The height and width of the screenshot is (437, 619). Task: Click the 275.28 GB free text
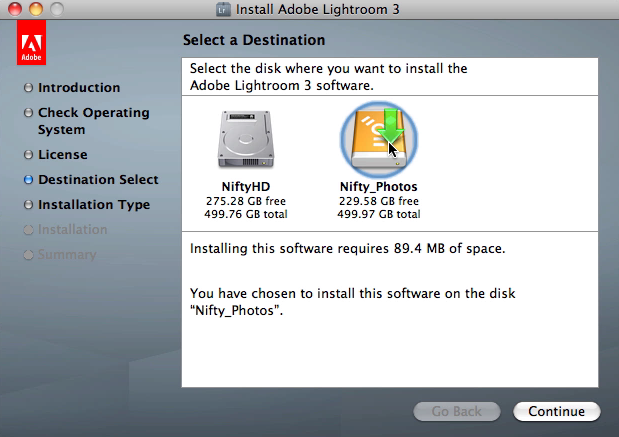pos(246,201)
